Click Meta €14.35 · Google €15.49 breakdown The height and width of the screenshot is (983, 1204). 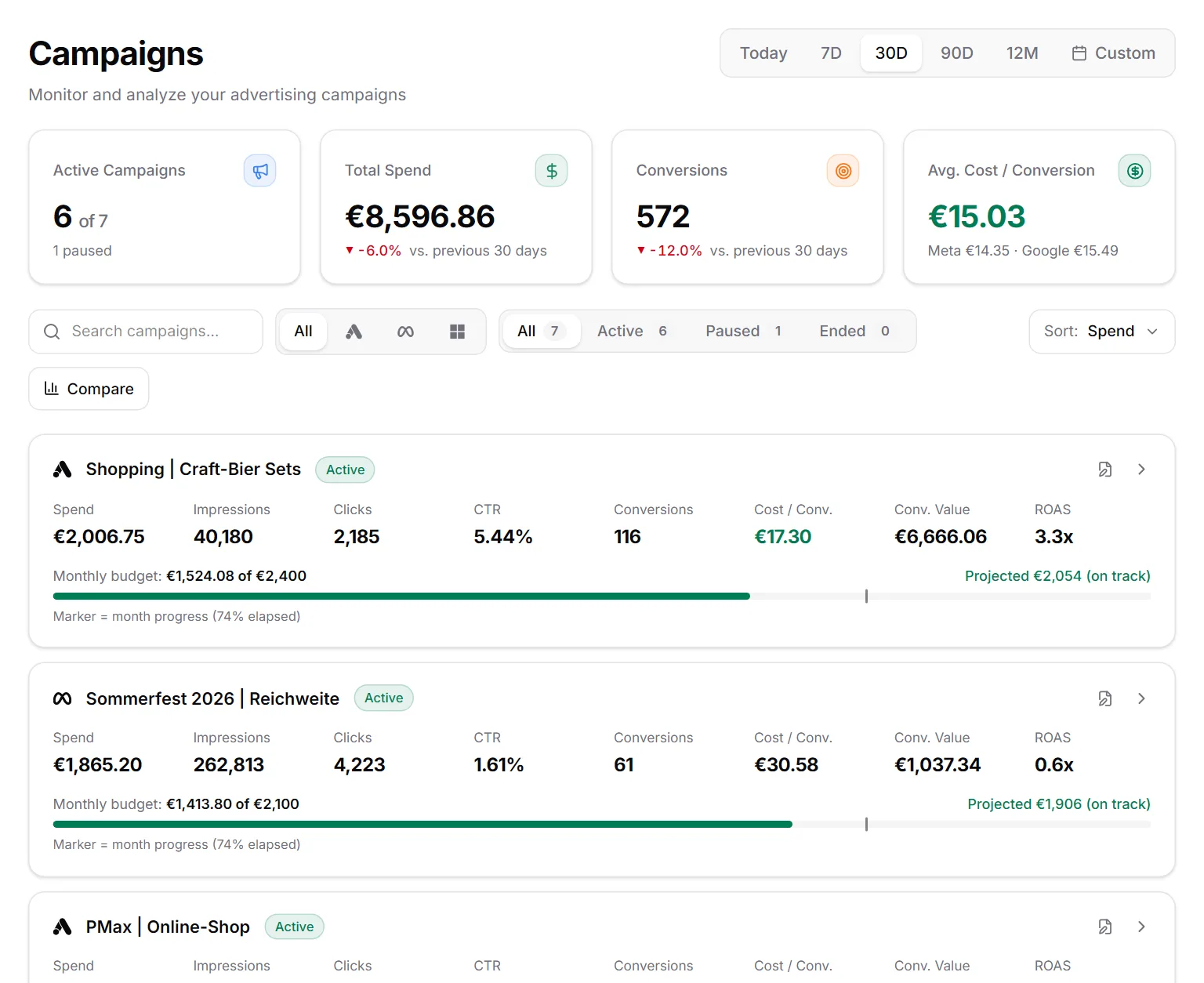tap(1023, 251)
